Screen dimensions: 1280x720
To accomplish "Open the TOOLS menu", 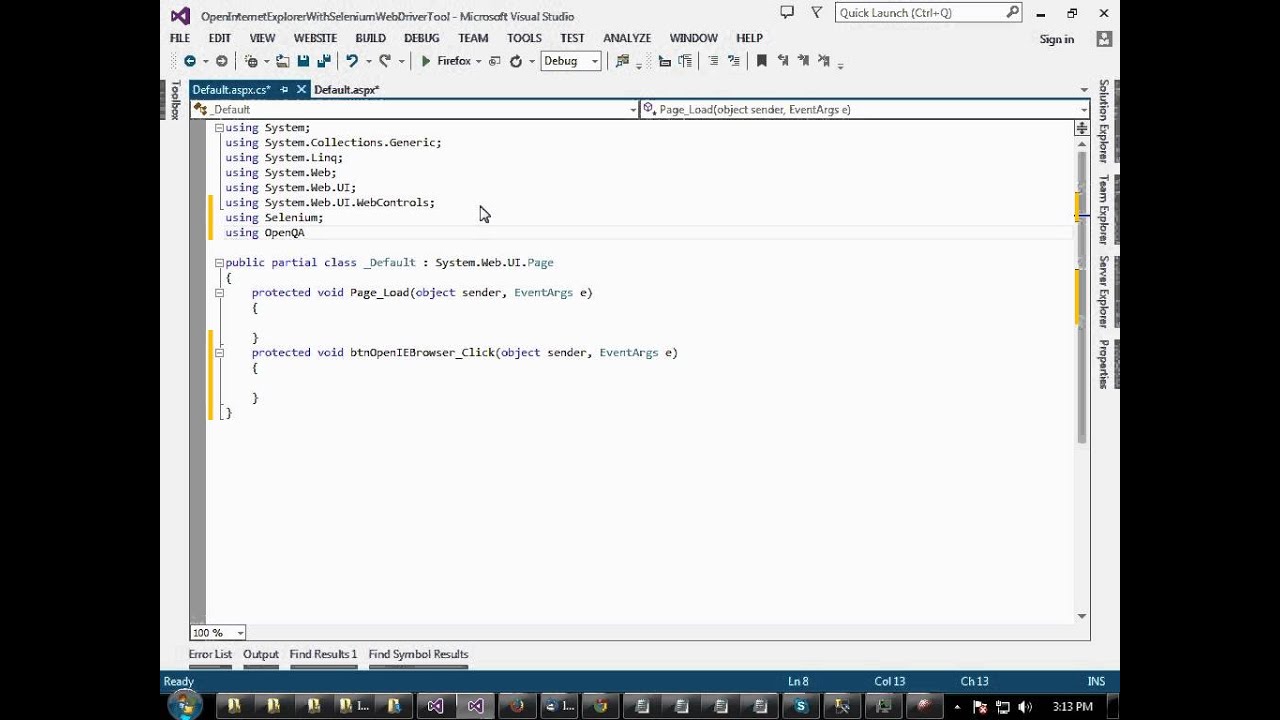I will (x=524, y=38).
